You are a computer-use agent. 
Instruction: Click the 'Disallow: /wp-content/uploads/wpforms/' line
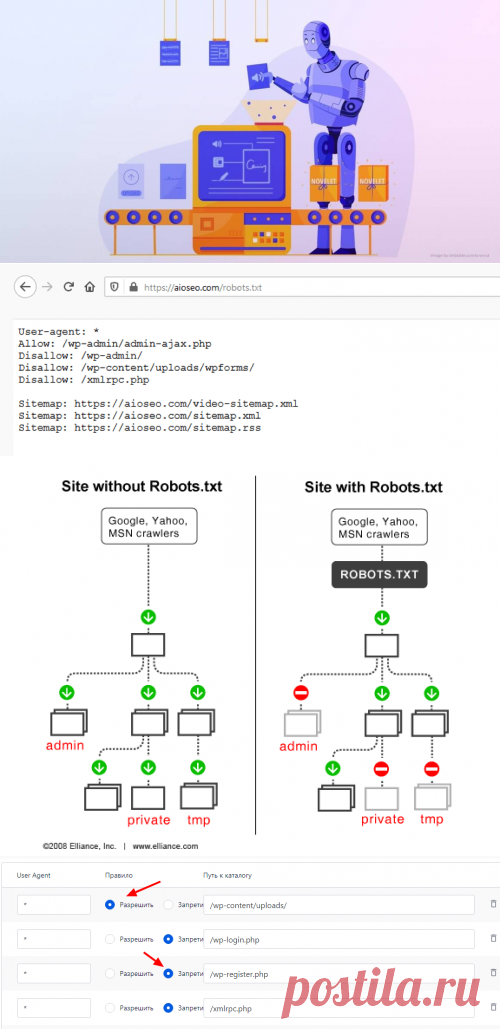click(136, 368)
